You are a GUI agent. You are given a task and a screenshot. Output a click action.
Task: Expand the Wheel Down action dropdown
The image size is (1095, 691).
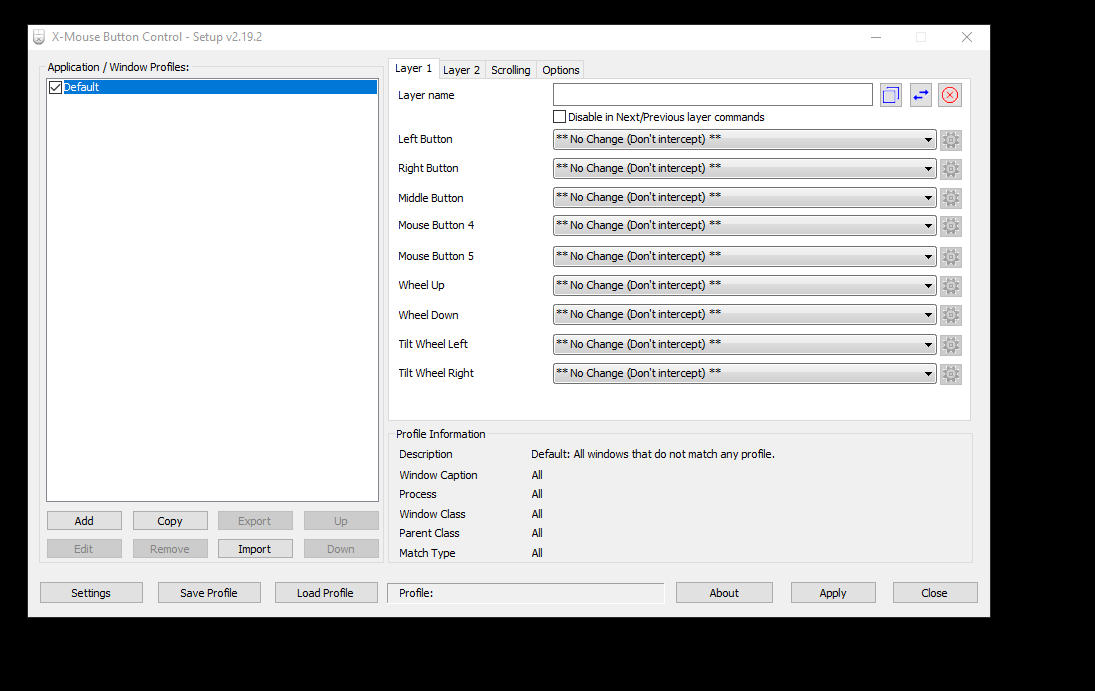tap(744, 314)
